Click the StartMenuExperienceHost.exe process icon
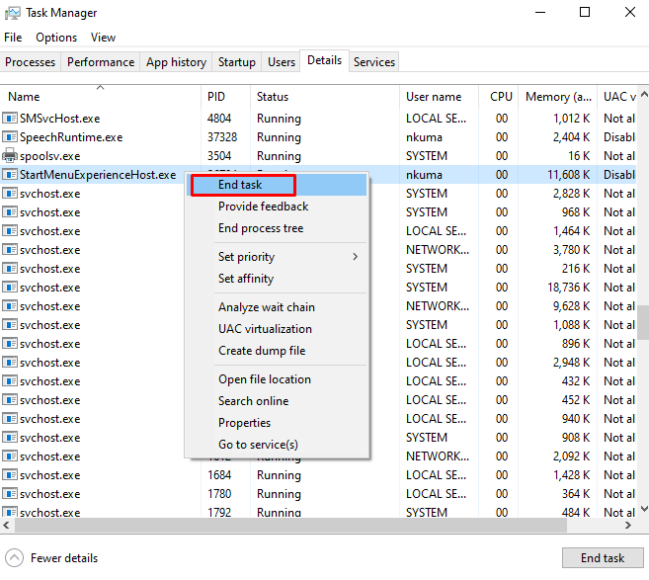This screenshot has width=649, height=580. click(10, 175)
